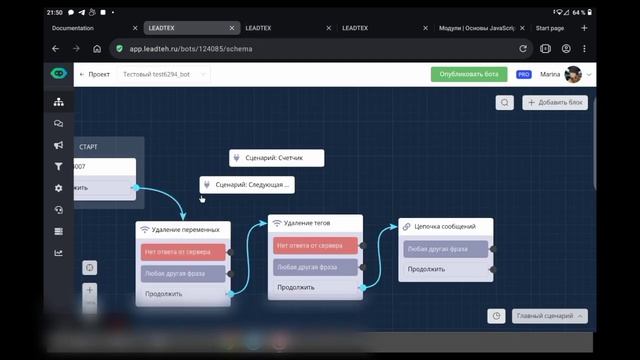Select the Сценарий: Счетчик block
The width and height of the screenshot is (640, 360).
pyautogui.click(x=277, y=158)
